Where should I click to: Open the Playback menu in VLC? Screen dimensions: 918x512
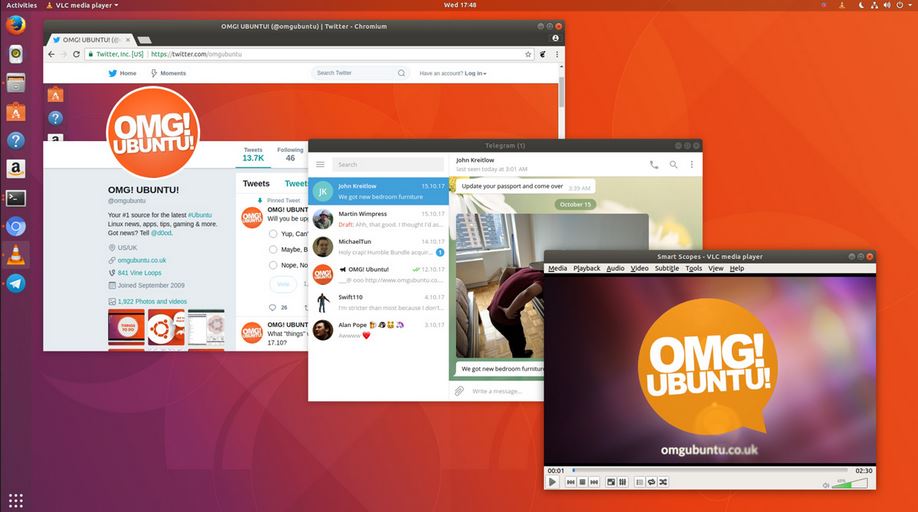(x=586, y=269)
